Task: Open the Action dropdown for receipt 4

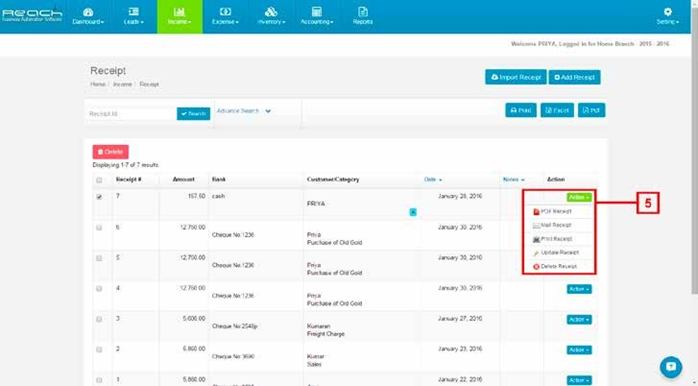Action: click(579, 289)
